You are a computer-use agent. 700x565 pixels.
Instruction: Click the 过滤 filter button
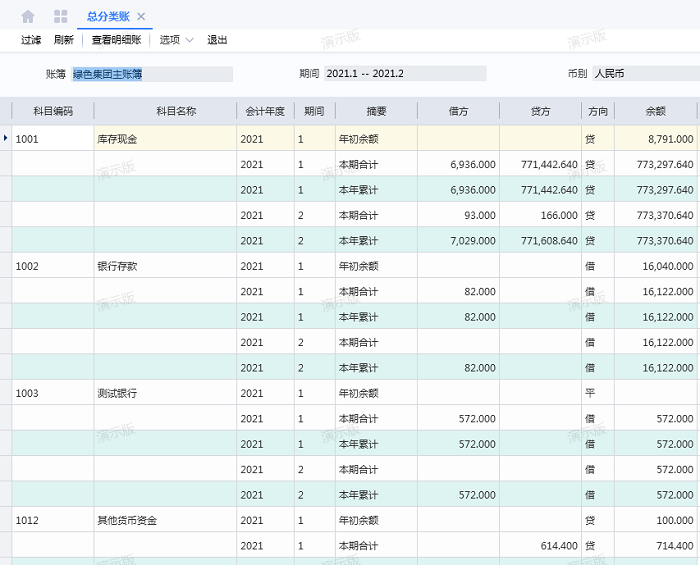click(x=31, y=40)
